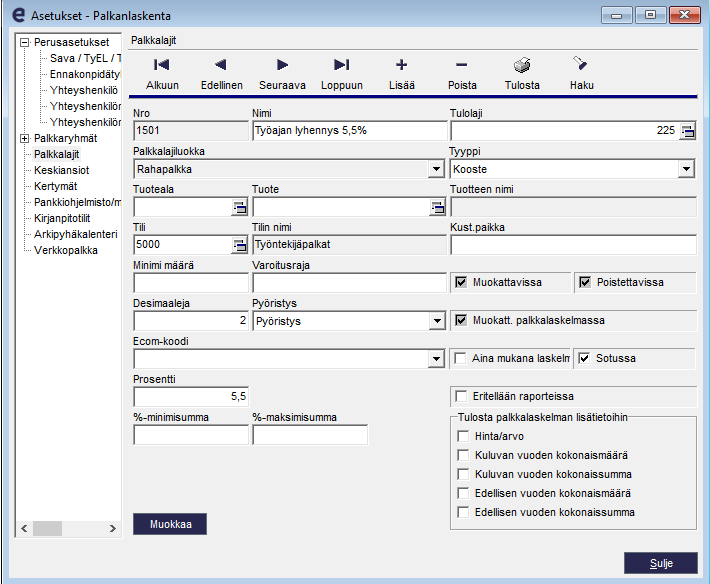Click the tree horizontal scrollbar thumb

coord(48,529)
